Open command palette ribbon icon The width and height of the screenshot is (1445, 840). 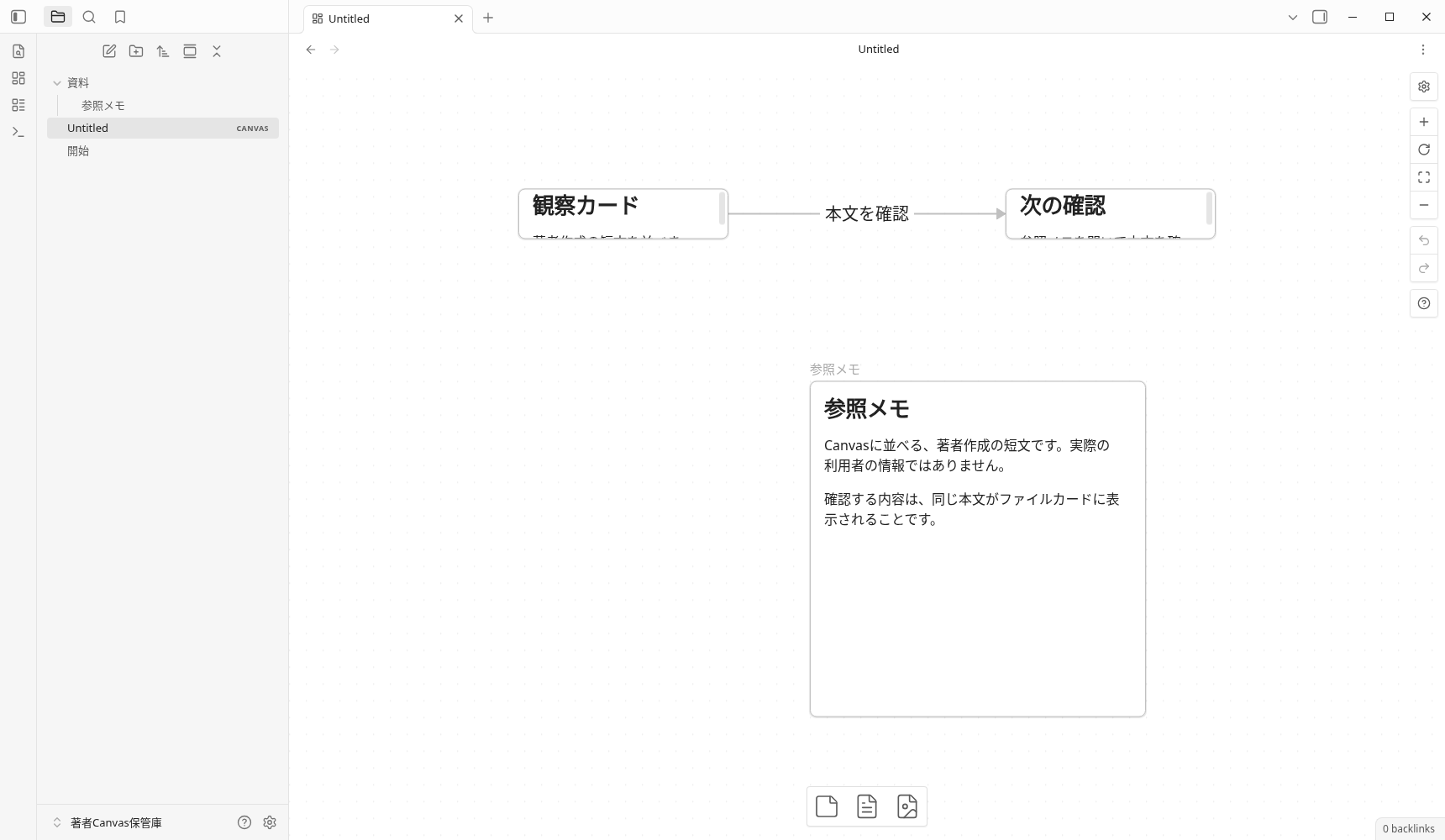click(x=18, y=132)
